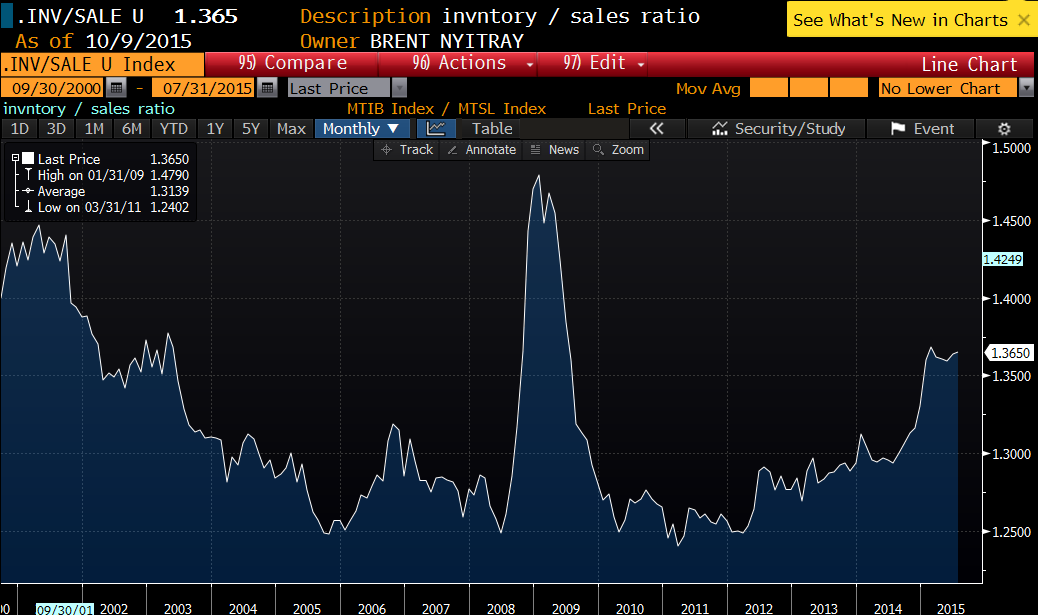Switch to line chart view icon
This screenshot has width=1038, height=615.
[x=435, y=128]
